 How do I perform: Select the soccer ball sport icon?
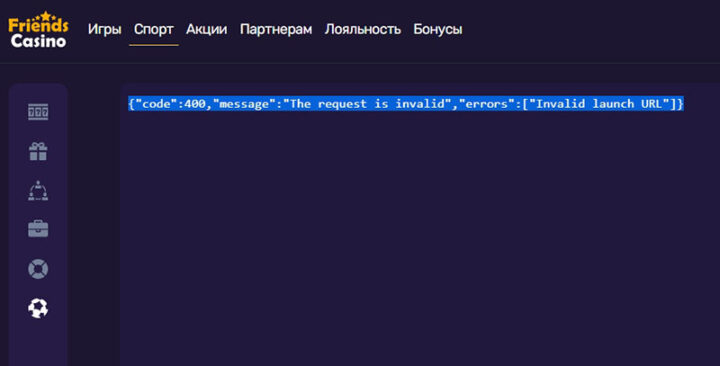[x=38, y=308]
